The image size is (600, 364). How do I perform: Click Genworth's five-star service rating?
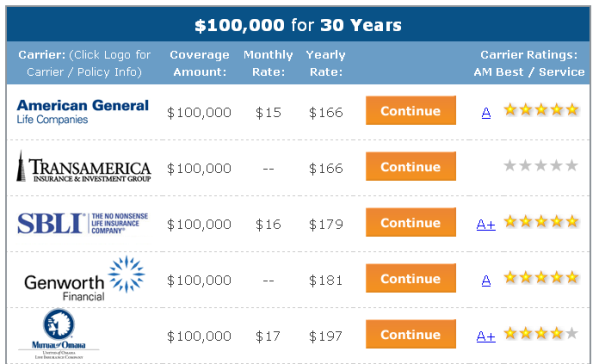tap(541, 277)
